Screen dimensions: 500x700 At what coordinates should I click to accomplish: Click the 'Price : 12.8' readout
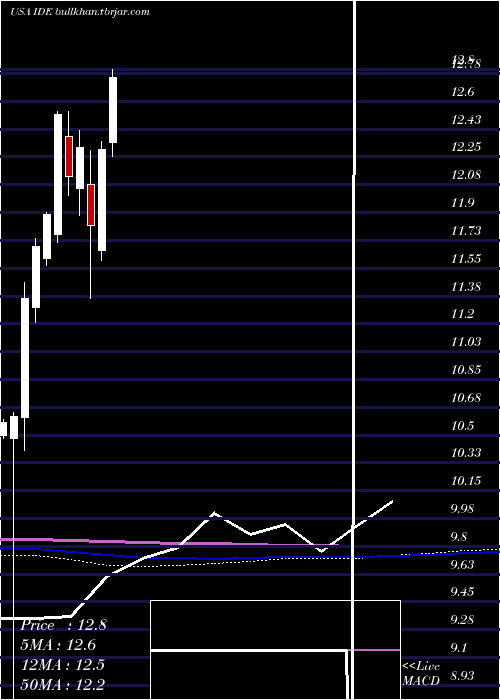click(63, 625)
